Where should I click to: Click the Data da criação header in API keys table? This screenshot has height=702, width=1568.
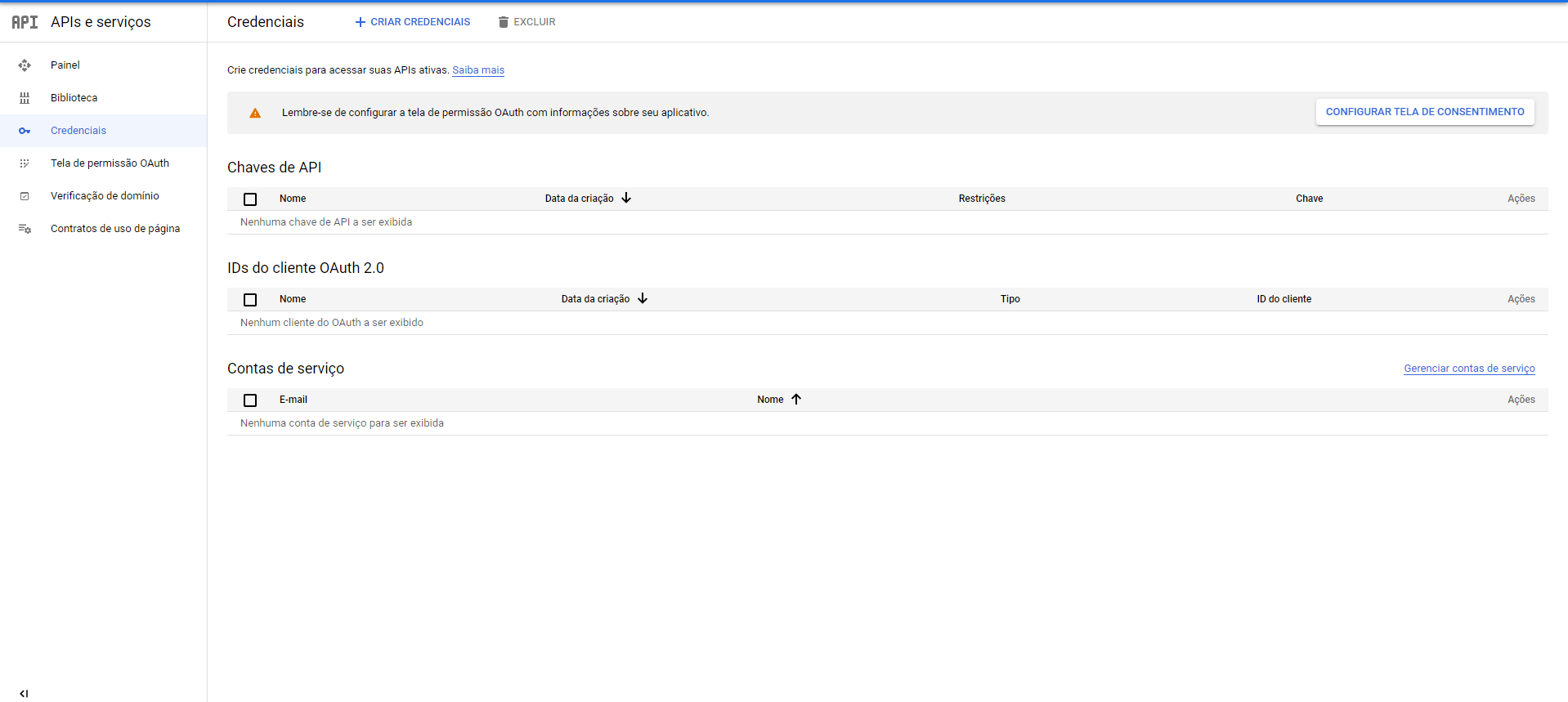point(579,199)
